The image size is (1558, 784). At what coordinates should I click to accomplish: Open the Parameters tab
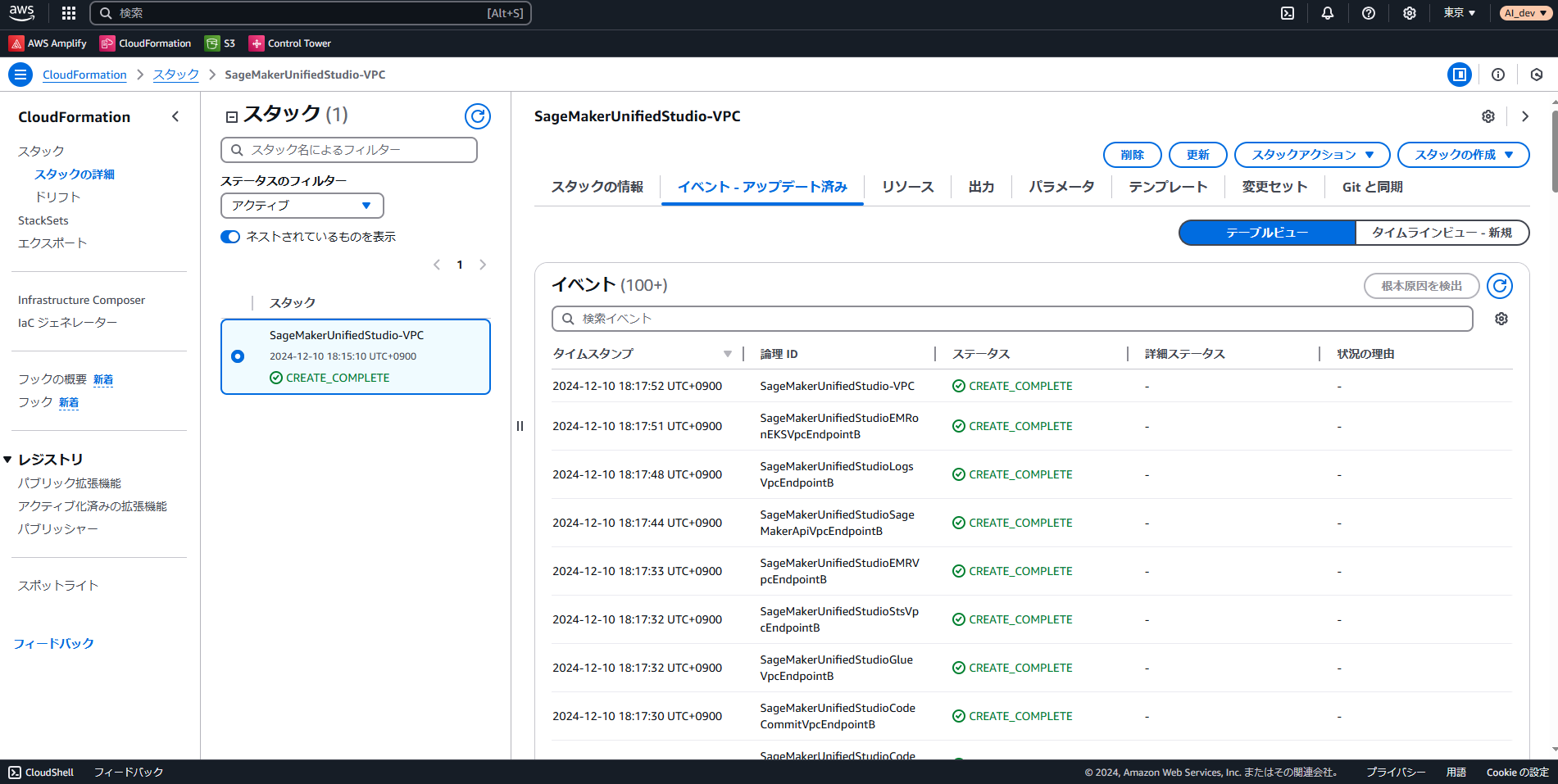[x=1061, y=187]
